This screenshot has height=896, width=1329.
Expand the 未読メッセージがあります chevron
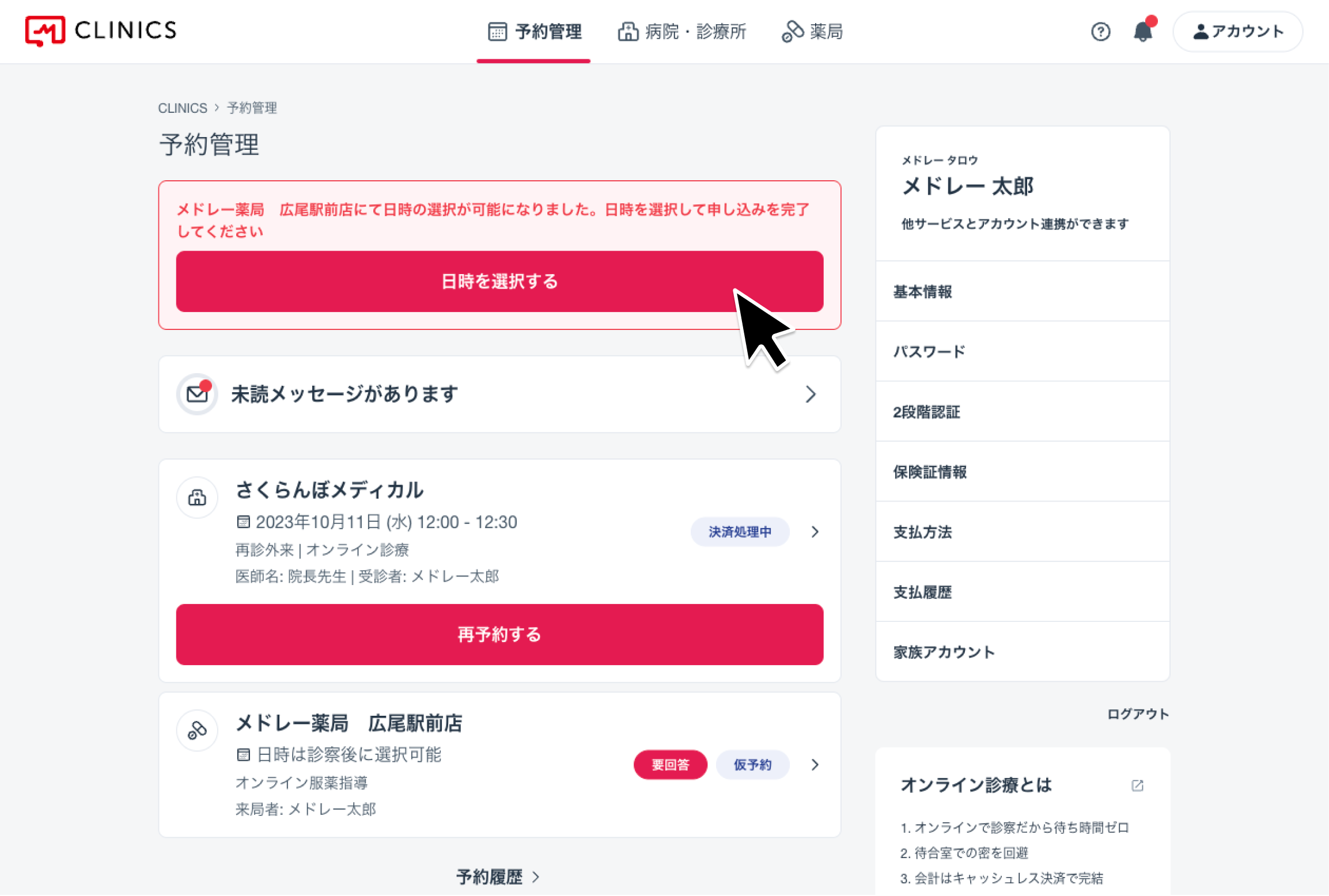(x=811, y=394)
